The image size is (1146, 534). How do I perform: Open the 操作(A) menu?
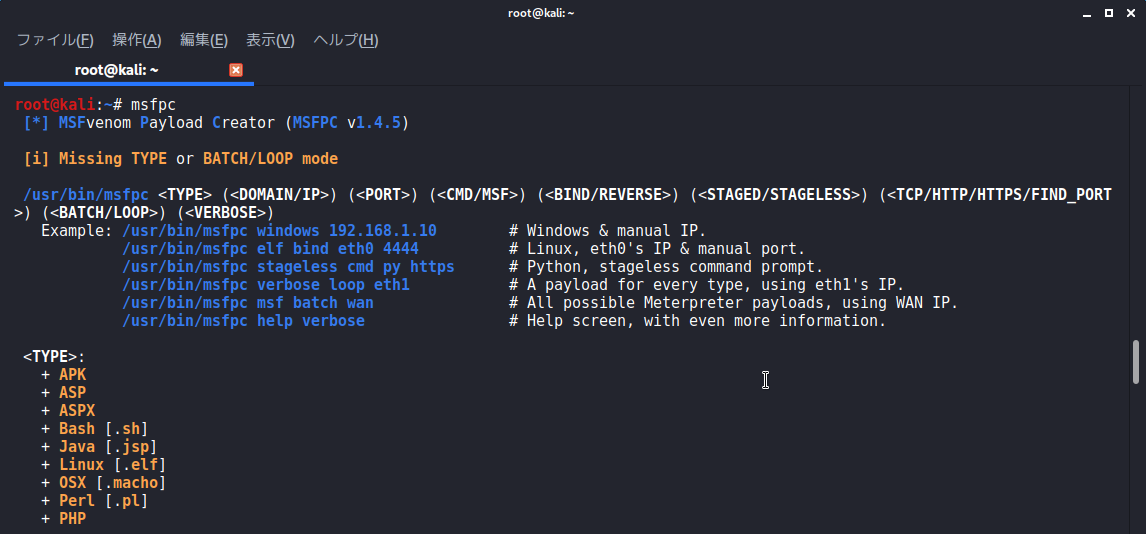point(137,40)
